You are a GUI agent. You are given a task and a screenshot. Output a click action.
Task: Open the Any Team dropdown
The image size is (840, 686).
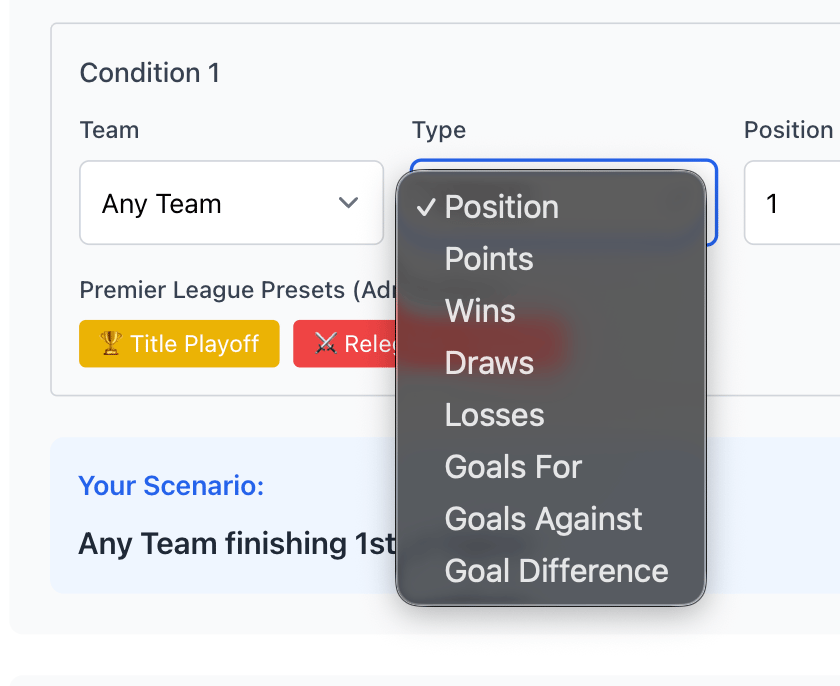[231, 203]
